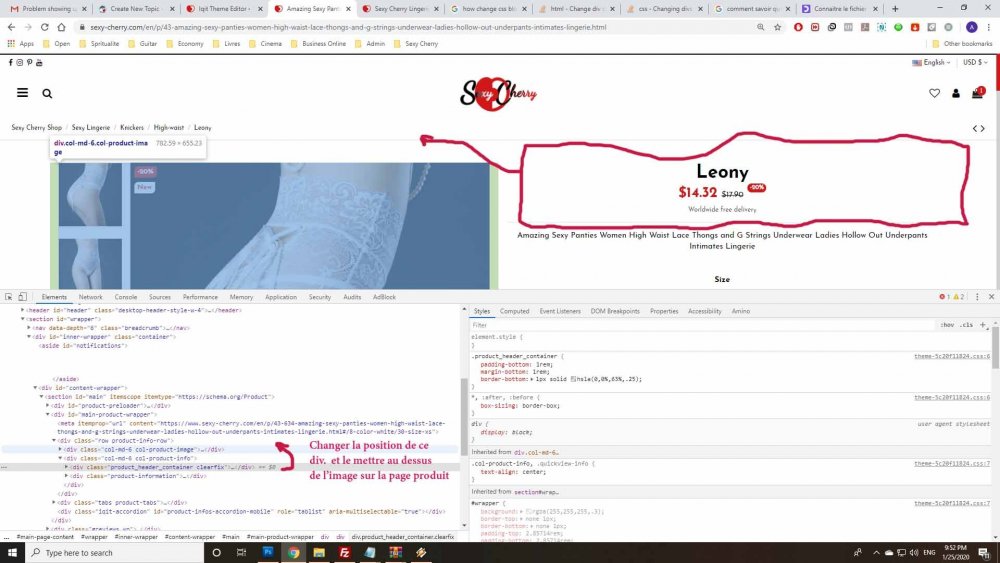Expand the header element node
This screenshot has width=1000, height=563.
(23, 311)
